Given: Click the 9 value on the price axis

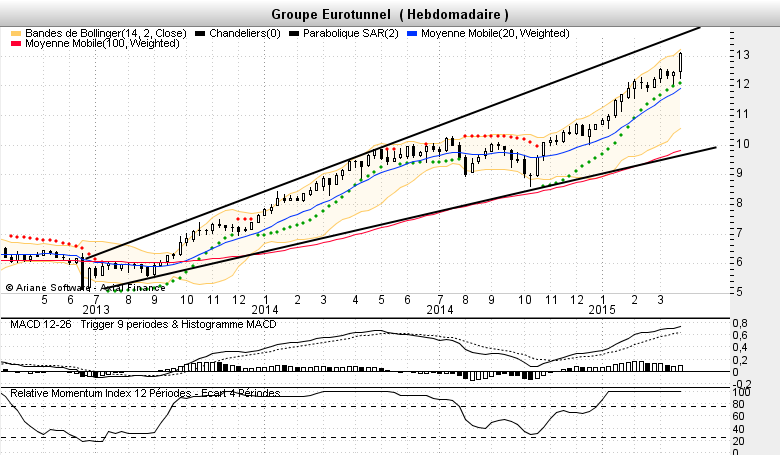Looking at the screenshot, I should (740, 173).
